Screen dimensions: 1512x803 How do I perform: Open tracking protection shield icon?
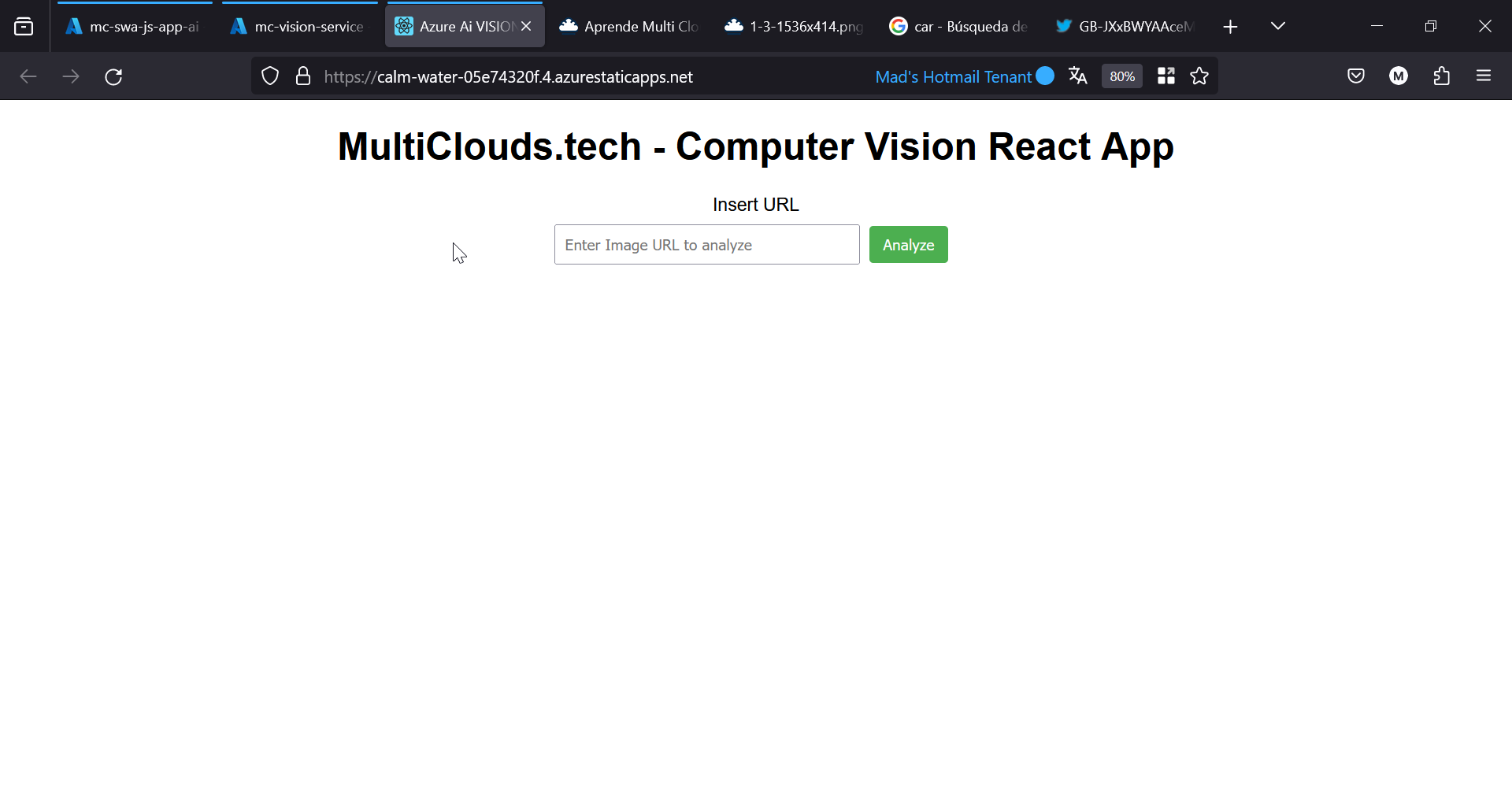(x=270, y=76)
